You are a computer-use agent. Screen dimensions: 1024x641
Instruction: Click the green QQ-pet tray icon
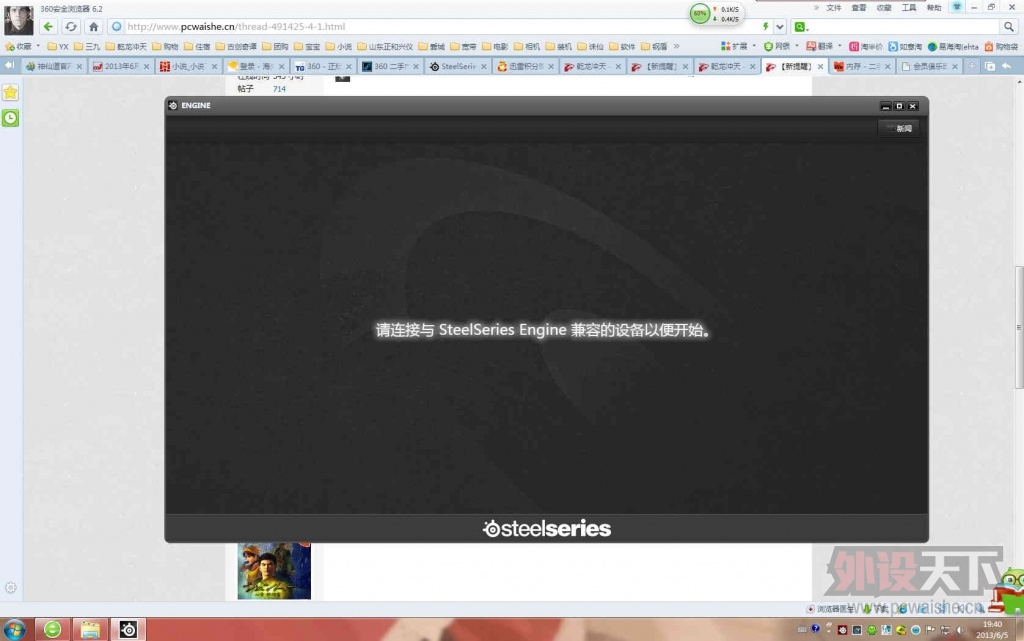[x=871, y=630]
